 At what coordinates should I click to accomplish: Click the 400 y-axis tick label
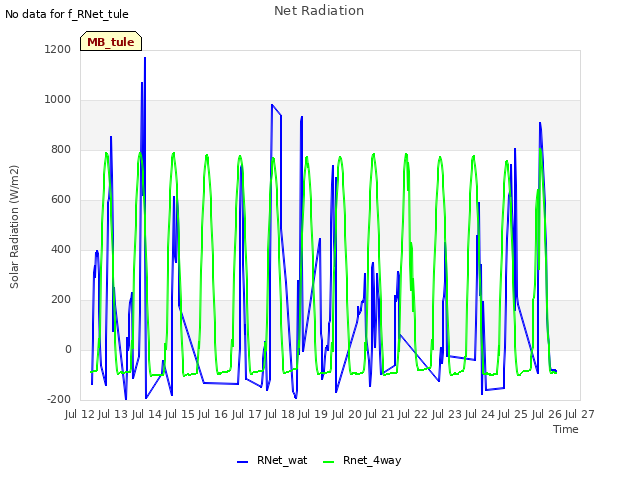pos(61,249)
